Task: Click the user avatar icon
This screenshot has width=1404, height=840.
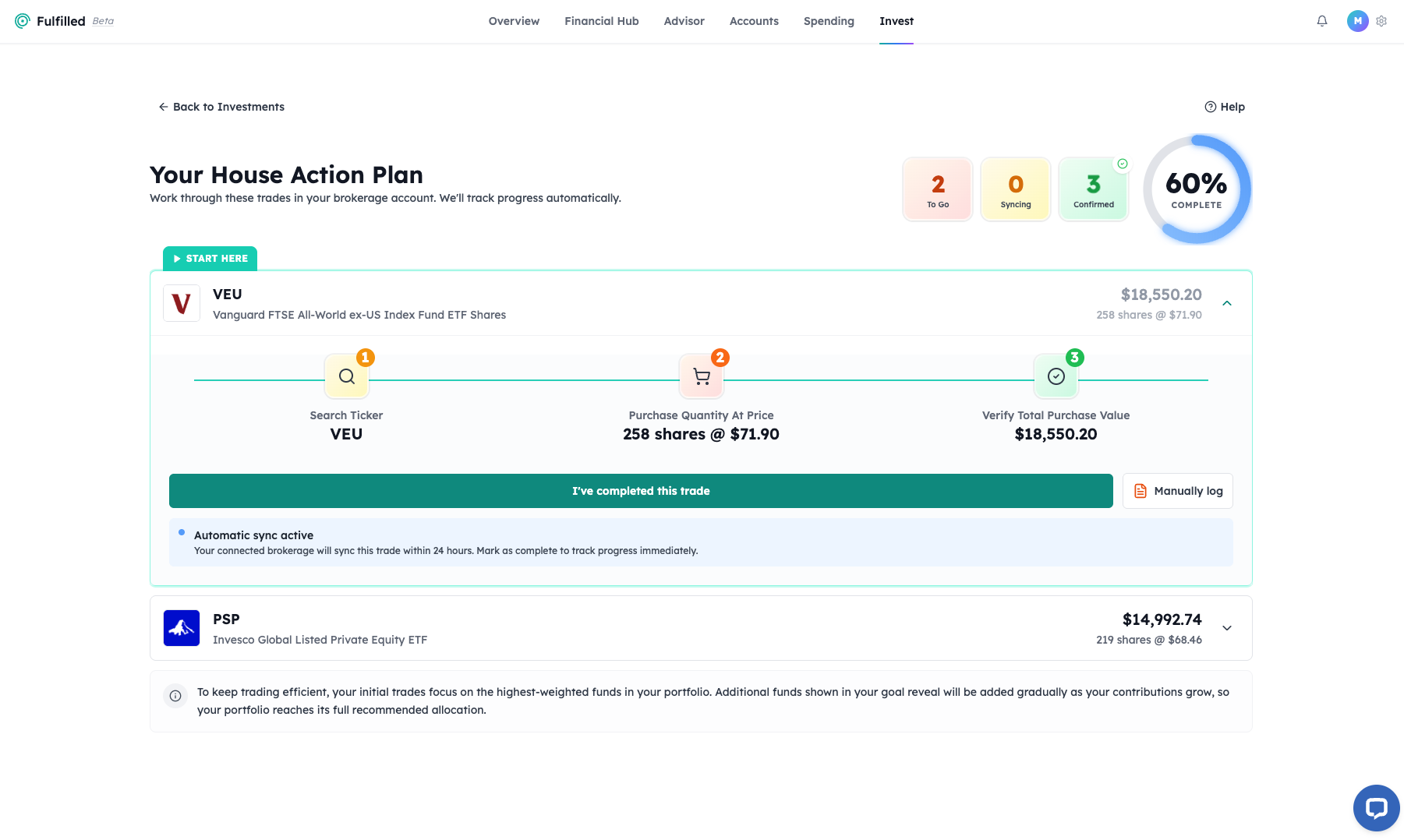Action: point(1357,21)
